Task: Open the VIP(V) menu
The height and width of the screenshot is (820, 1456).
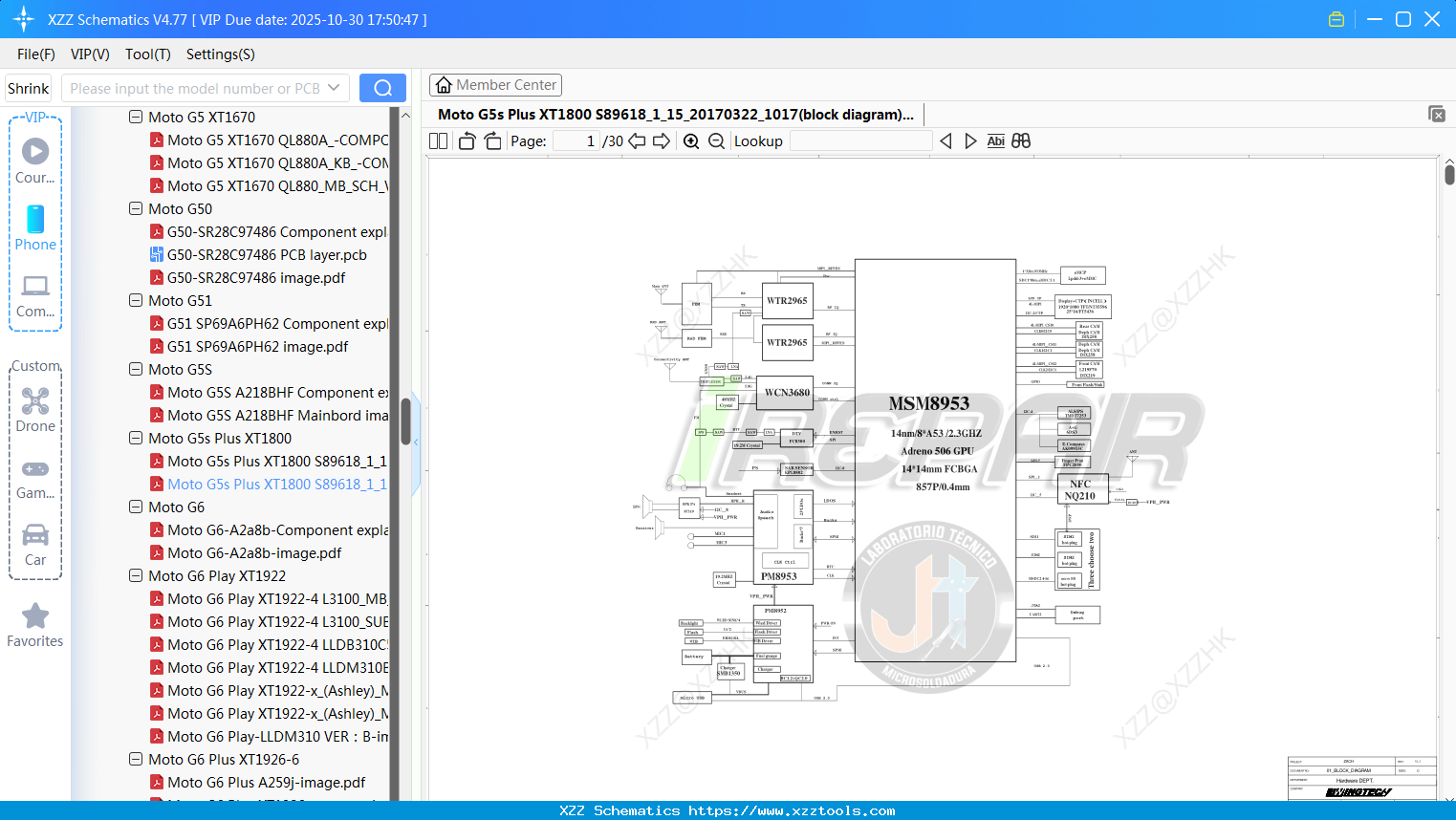Action: (90, 54)
